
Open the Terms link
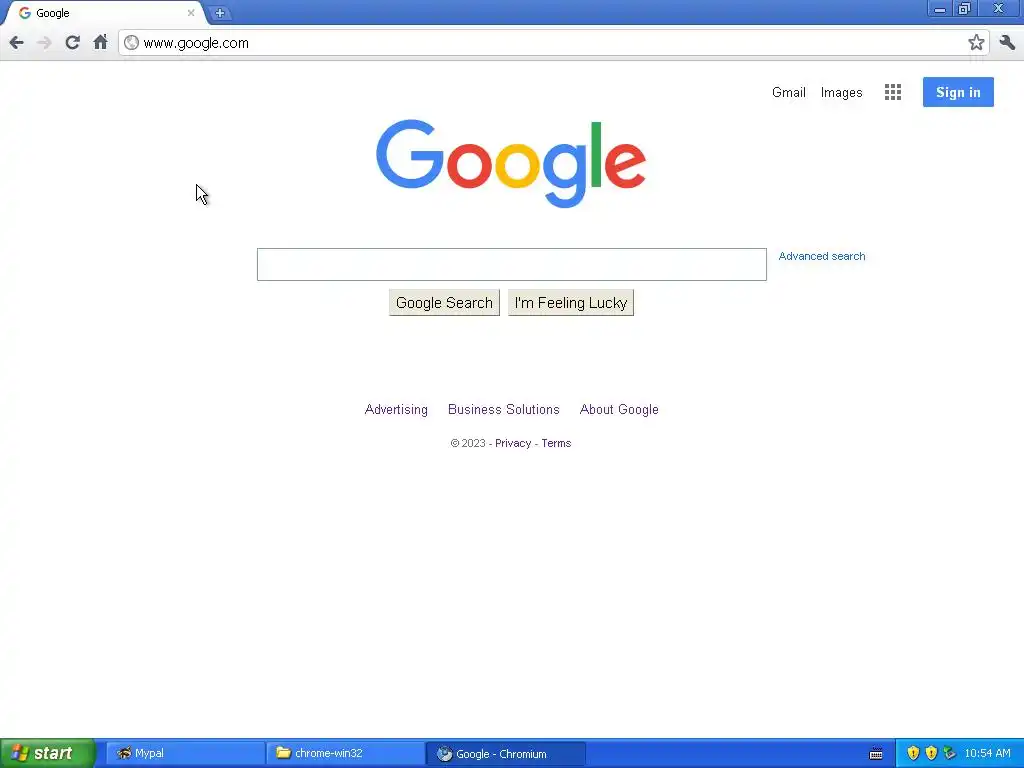click(x=556, y=443)
